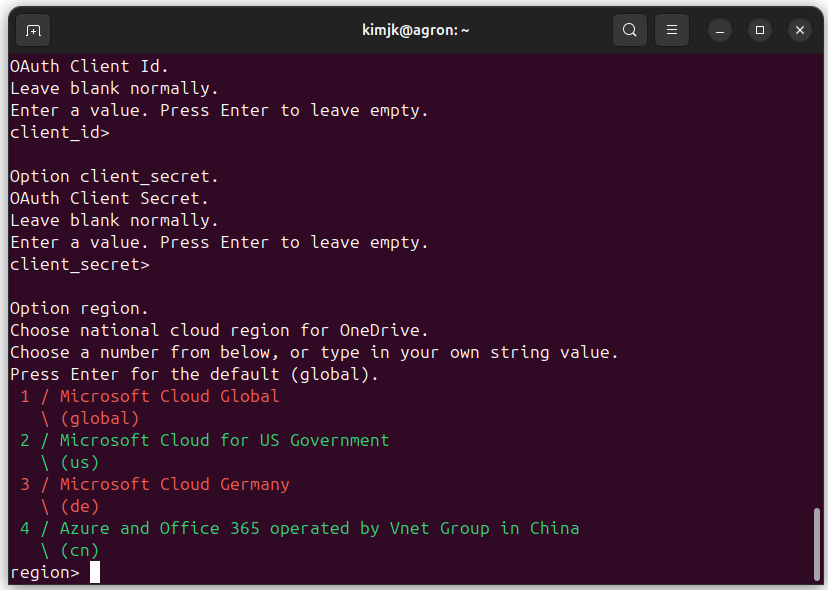Click the '(us)' value text
Screen dimensions: 828x590
(80, 462)
